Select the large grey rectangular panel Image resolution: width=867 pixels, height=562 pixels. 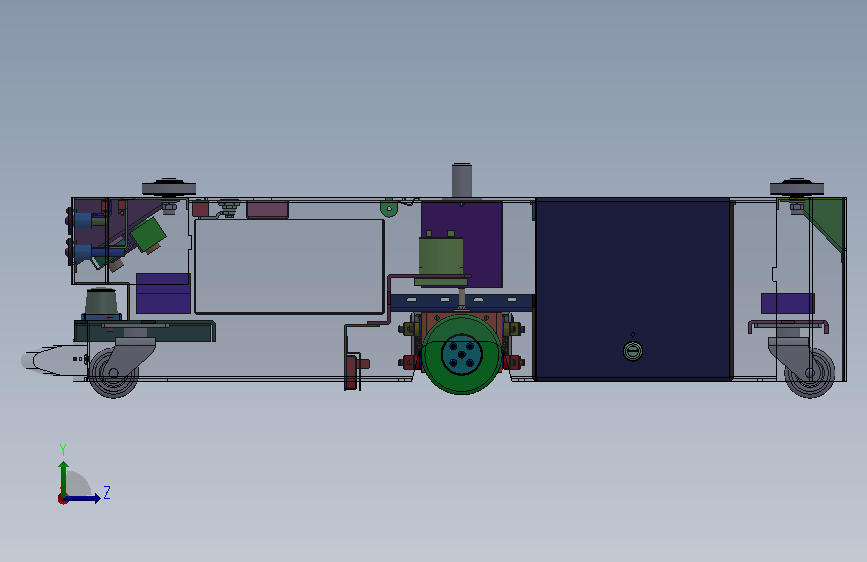pyautogui.click(x=289, y=267)
